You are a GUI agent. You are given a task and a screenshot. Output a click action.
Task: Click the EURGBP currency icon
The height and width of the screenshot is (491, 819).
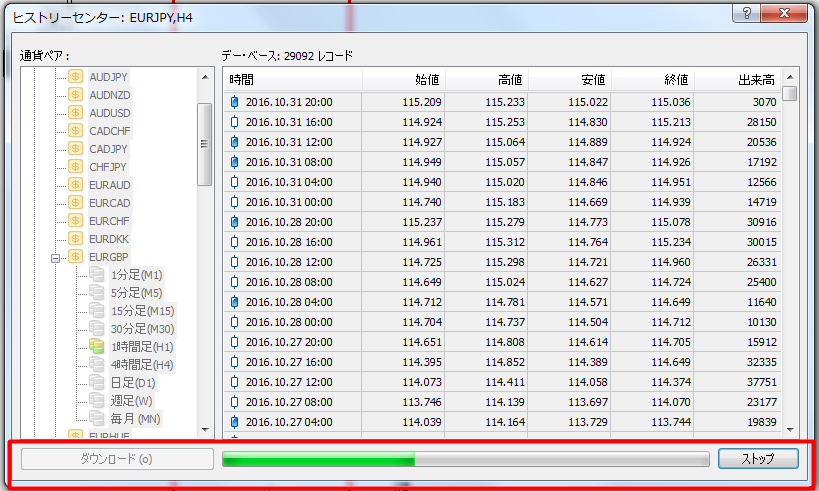(76, 257)
